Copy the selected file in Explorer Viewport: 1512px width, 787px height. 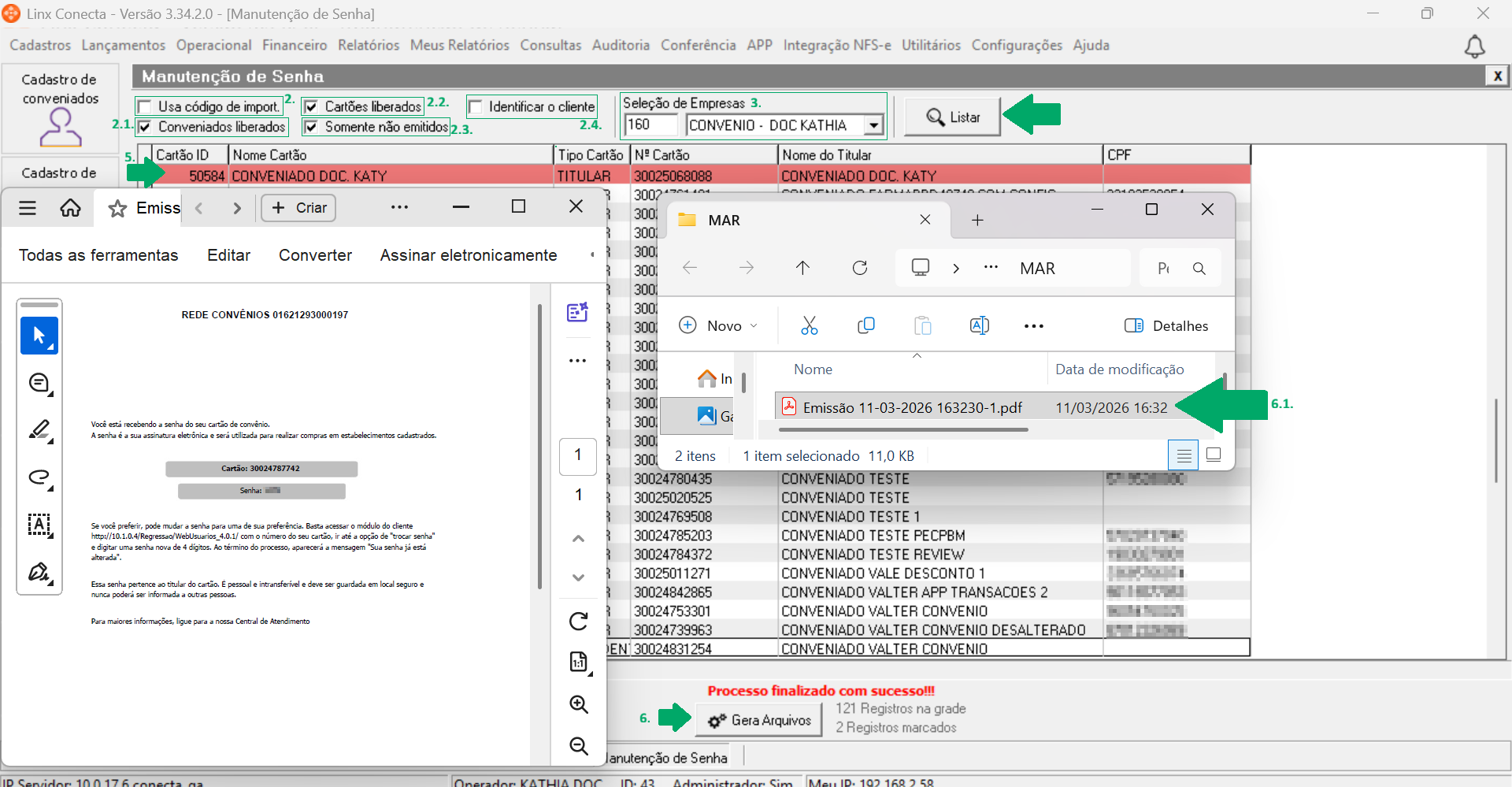pyautogui.click(x=866, y=325)
